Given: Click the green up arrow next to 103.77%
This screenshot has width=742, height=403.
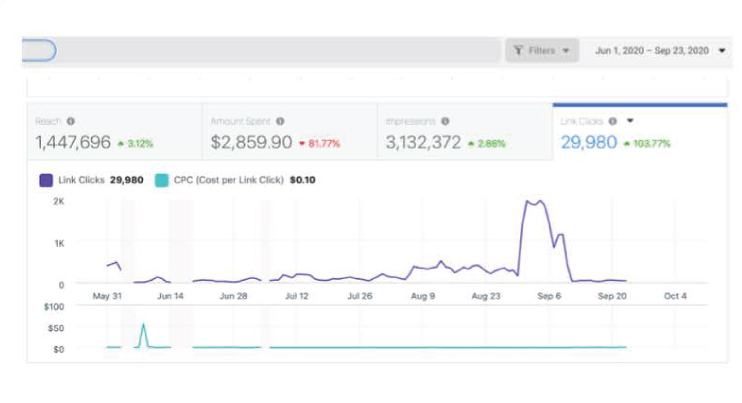Looking at the screenshot, I should (x=627, y=143).
